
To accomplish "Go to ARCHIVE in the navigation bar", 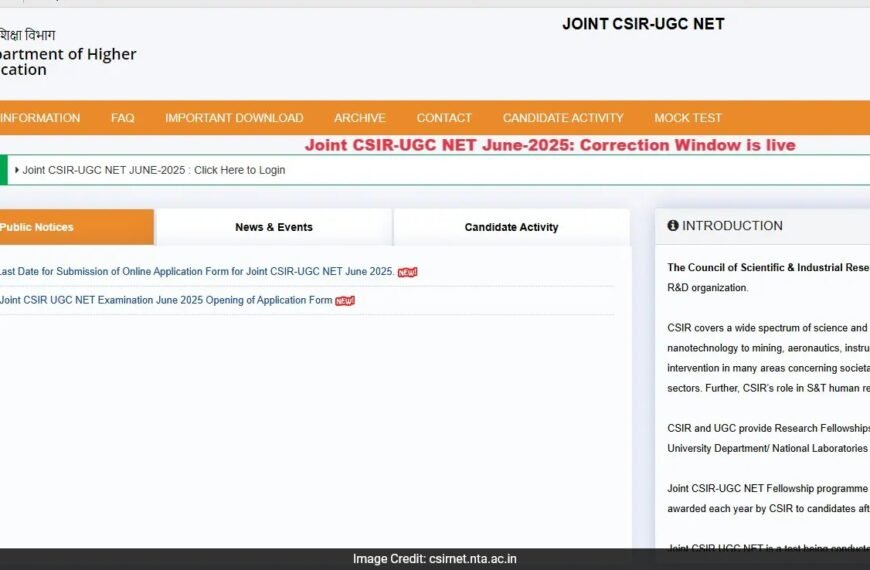I will point(360,118).
